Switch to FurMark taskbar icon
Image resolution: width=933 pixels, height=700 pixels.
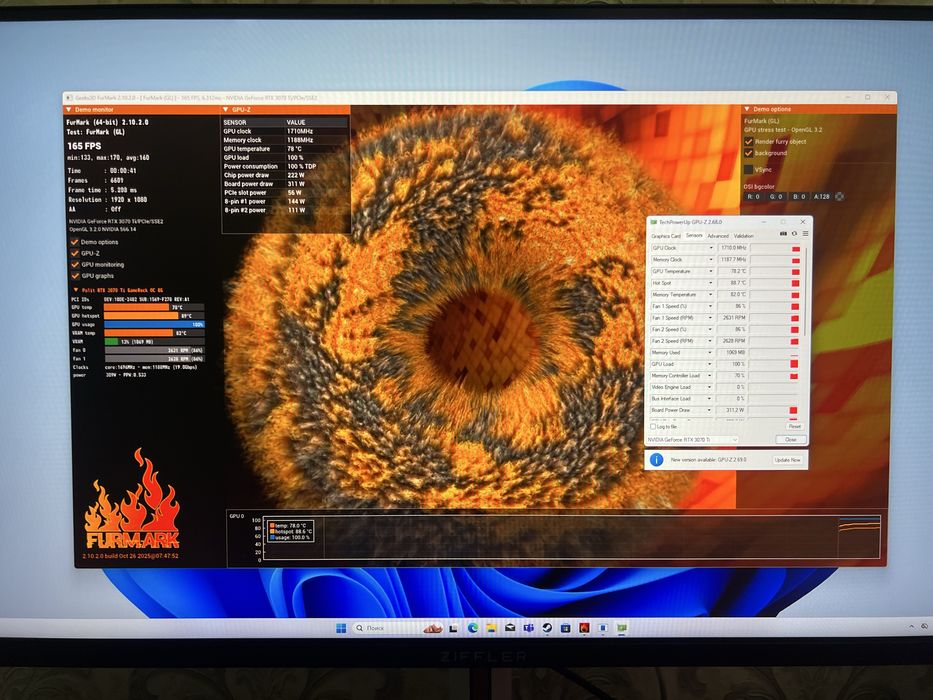pos(584,628)
